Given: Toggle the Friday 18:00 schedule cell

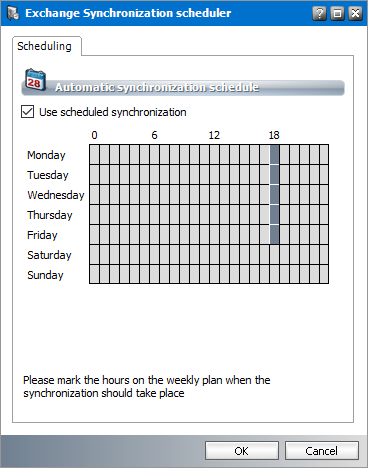Looking at the screenshot, I should coord(274,234).
